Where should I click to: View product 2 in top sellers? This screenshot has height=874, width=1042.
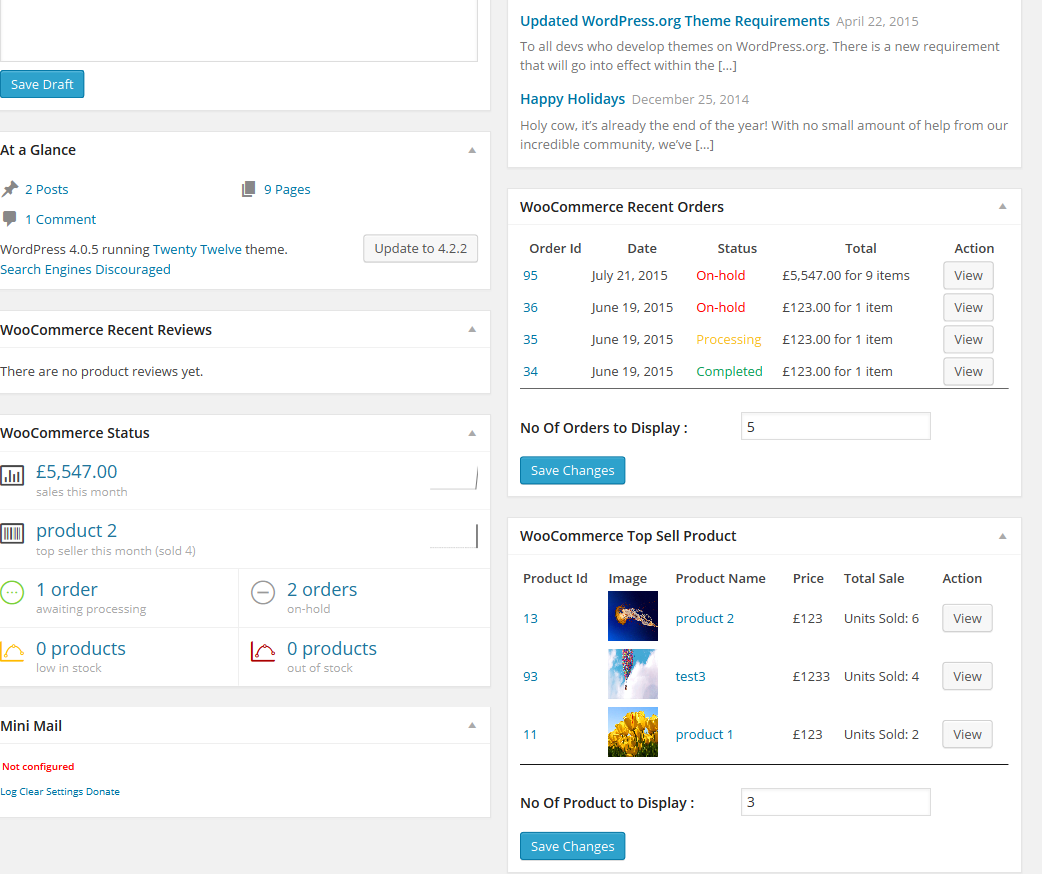point(967,618)
